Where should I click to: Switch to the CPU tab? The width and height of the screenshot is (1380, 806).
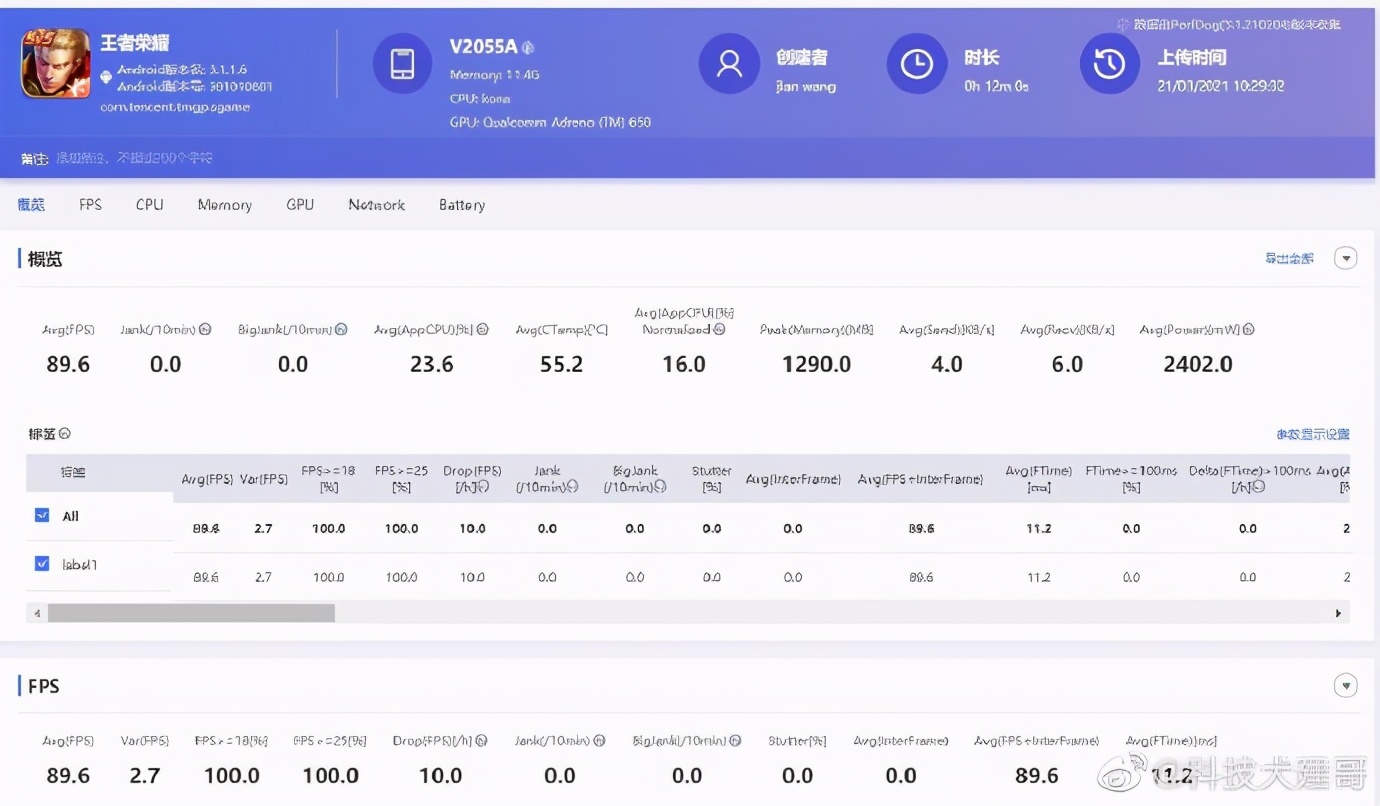pos(149,204)
